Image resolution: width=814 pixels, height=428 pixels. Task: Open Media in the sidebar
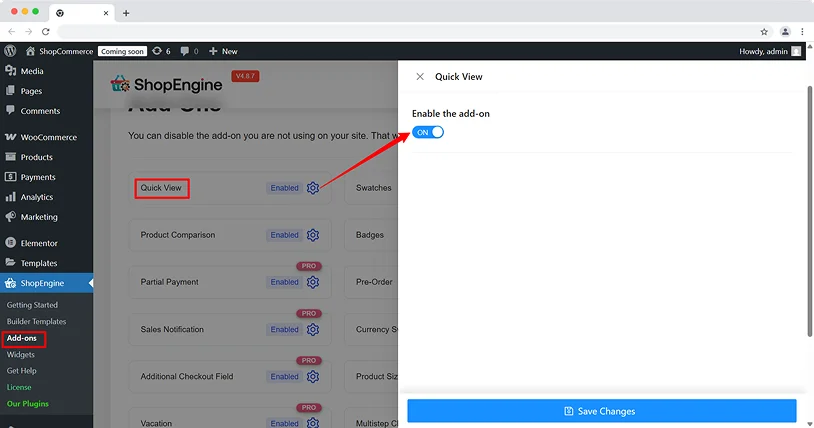tap(47, 71)
